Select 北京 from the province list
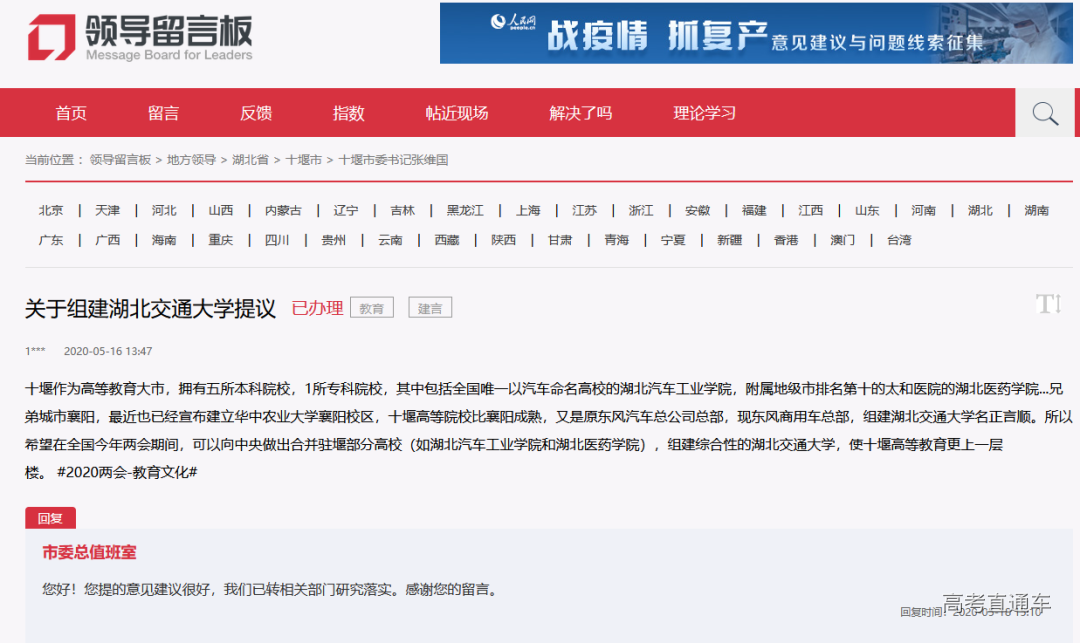This screenshot has width=1080, height=643. click(x=51, y=211)
